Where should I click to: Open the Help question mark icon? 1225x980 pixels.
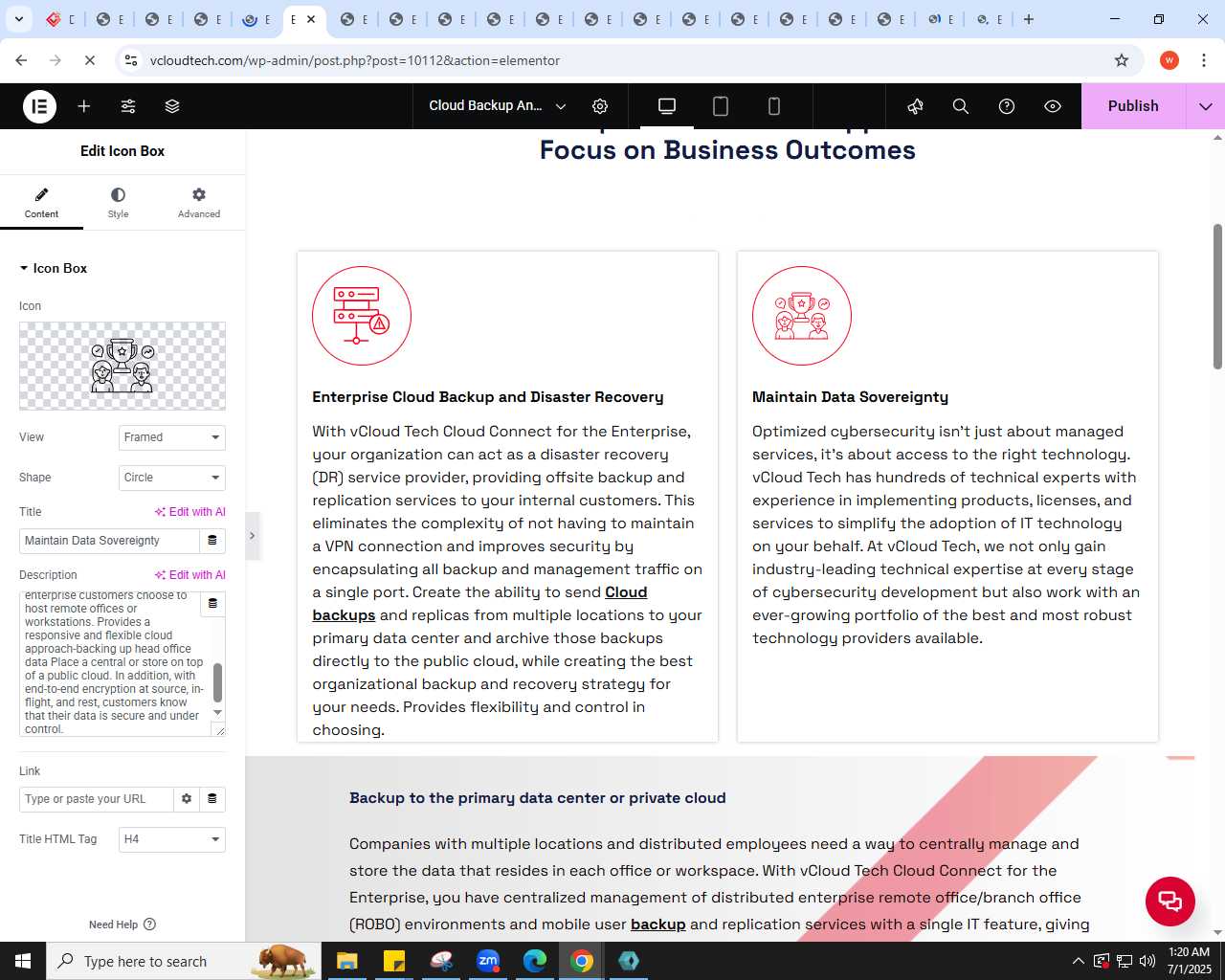click(1007, 106)
